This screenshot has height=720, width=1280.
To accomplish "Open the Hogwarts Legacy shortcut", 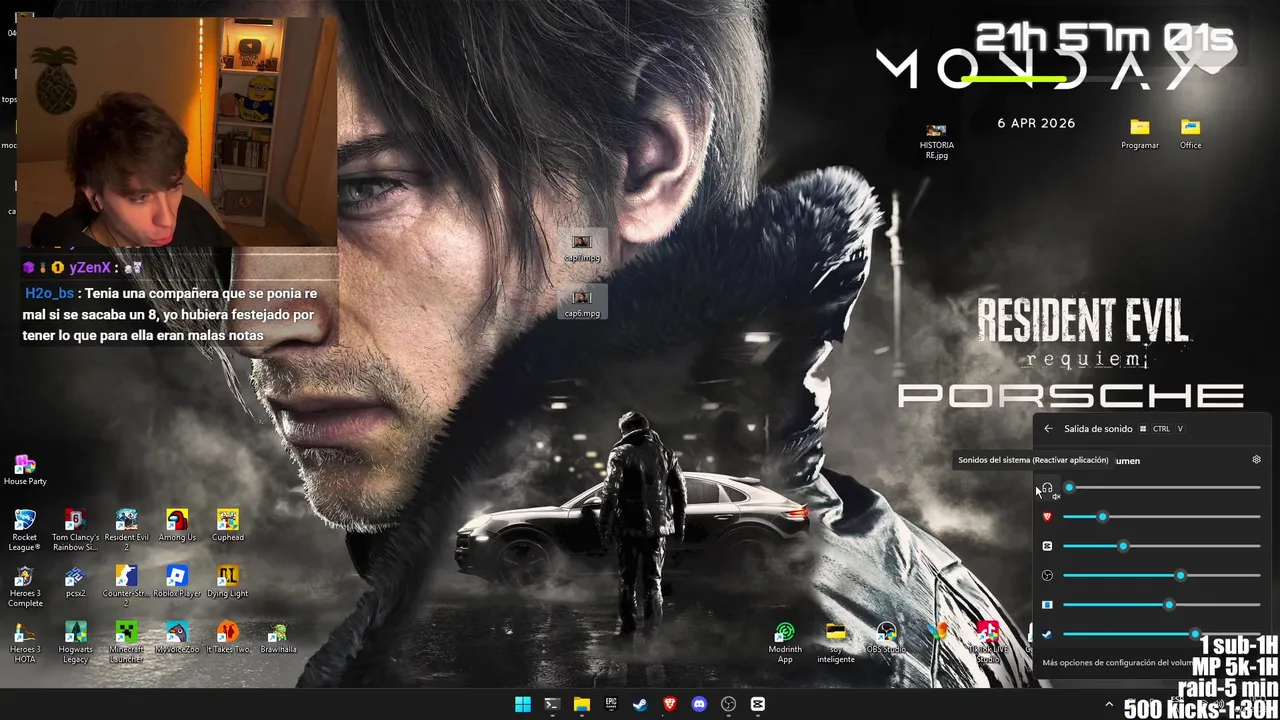I will (75, 643).
